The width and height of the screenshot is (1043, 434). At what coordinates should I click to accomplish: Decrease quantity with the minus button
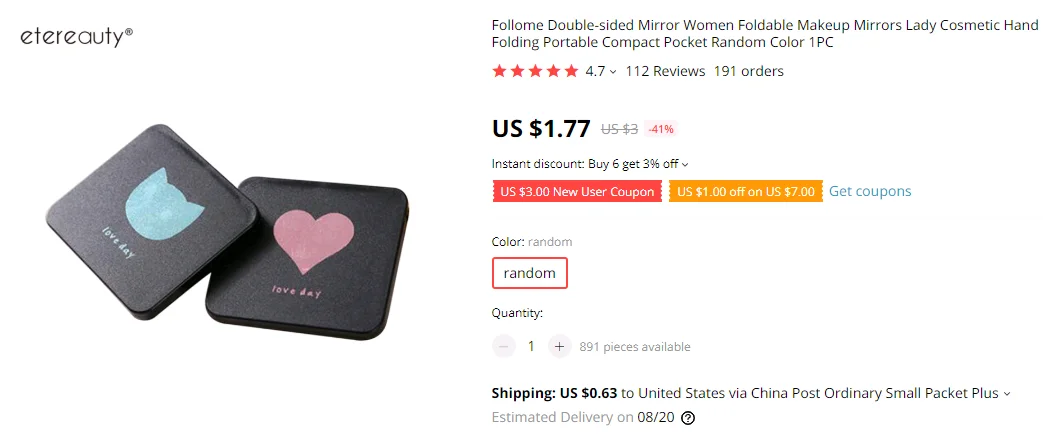504,346
